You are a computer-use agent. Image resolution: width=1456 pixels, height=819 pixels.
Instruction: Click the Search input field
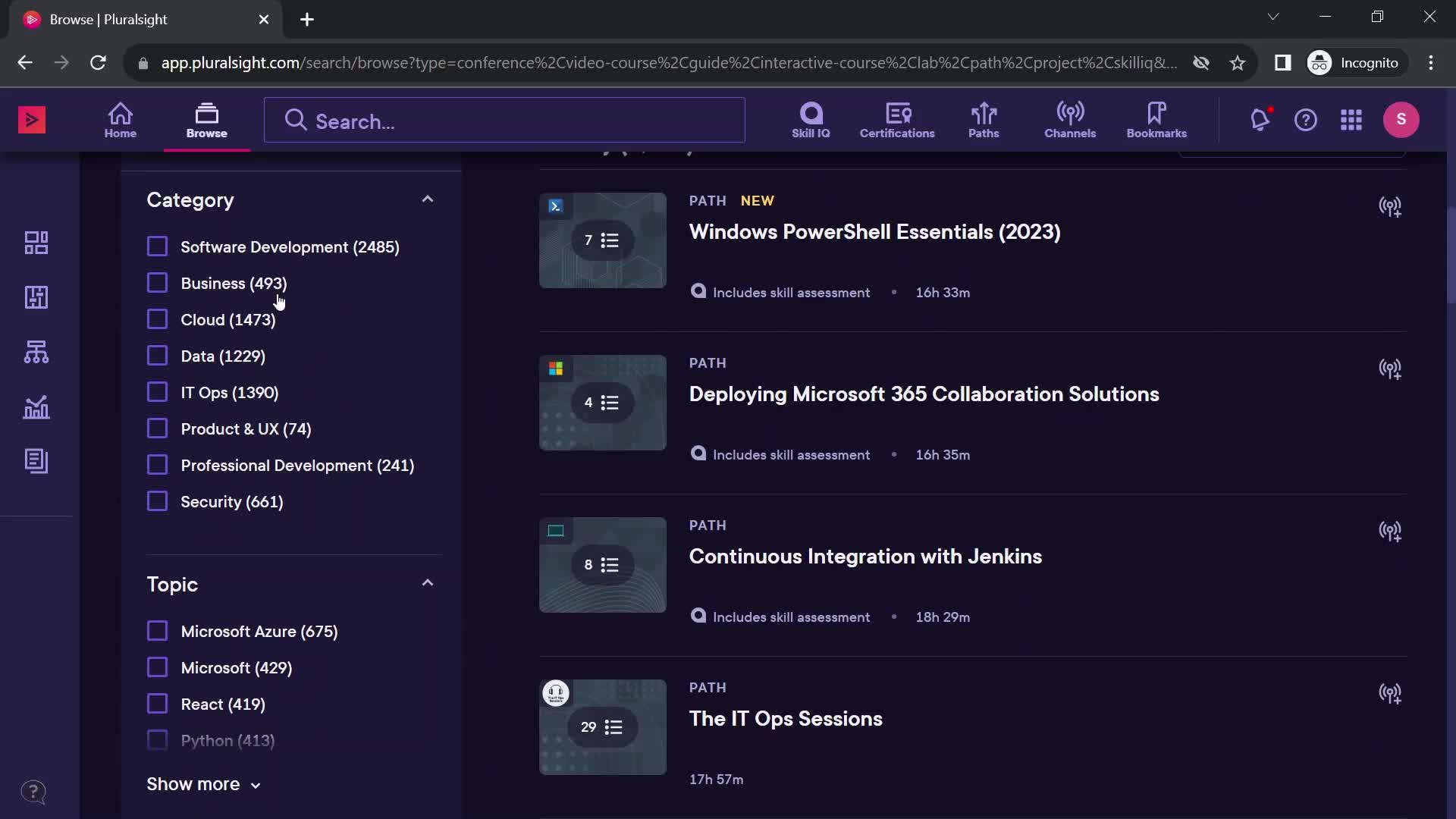coord(504,120)
